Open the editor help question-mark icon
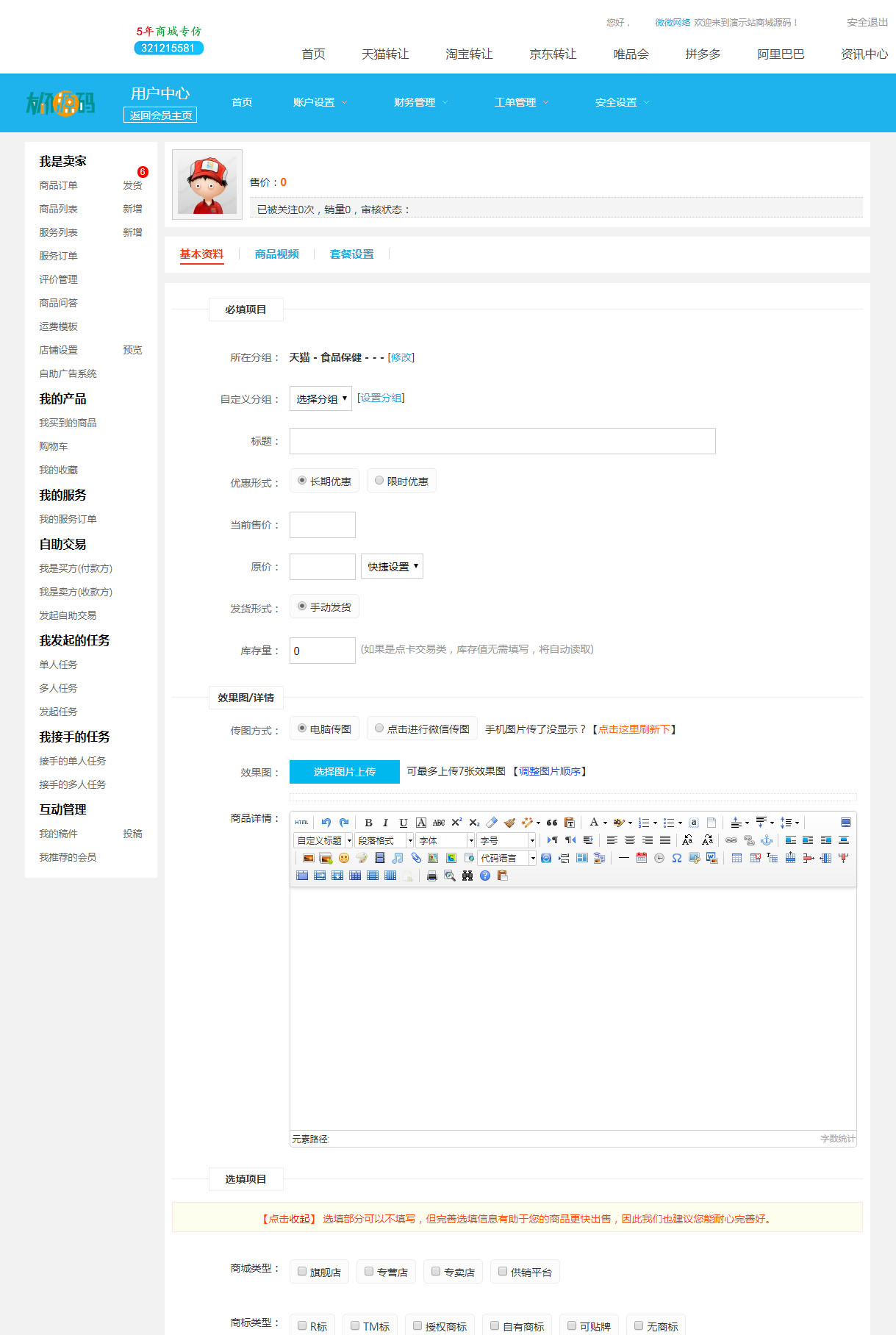 point(485,876)
